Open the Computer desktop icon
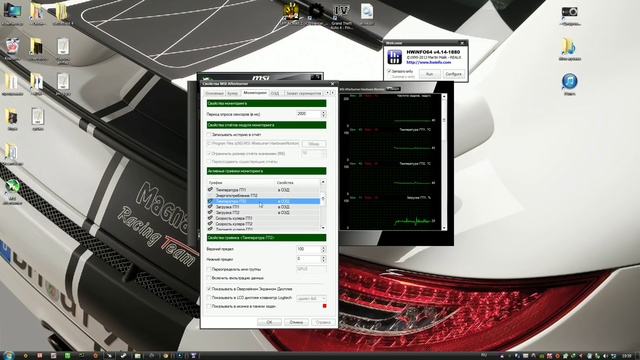640x360 pixels. pos(12,14)
